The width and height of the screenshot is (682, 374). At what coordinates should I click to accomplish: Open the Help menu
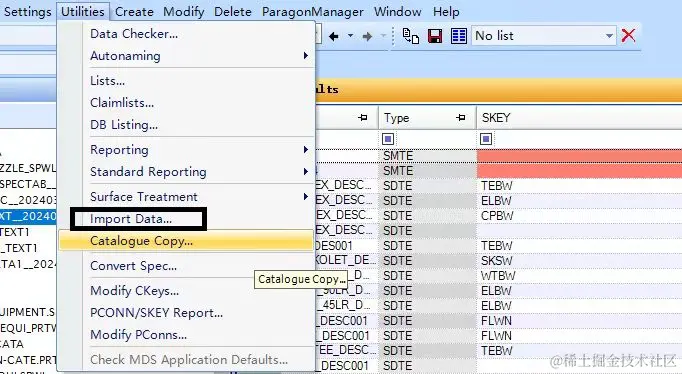446,12
